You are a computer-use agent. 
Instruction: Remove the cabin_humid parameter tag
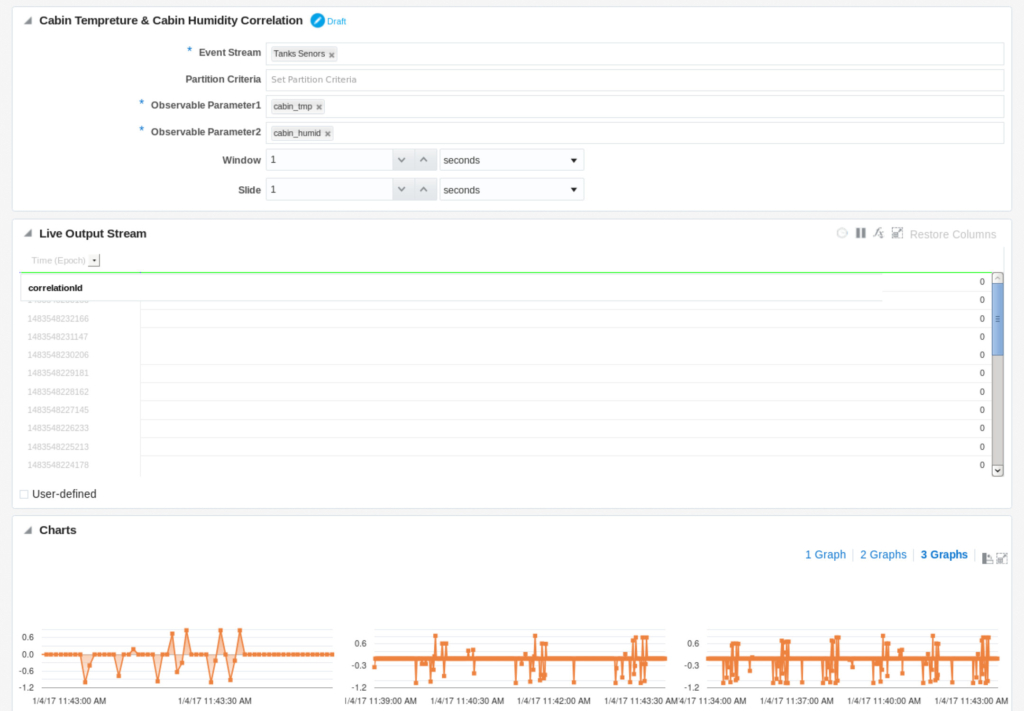point(328,134)
